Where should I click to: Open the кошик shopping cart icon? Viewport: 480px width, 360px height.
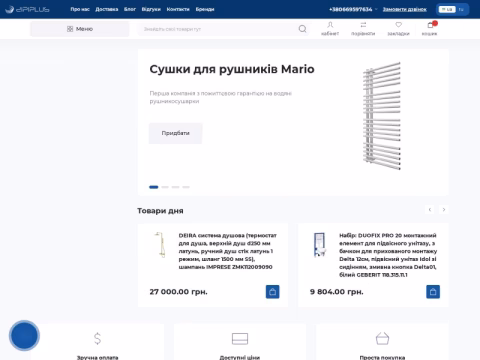tap(430, 28)
